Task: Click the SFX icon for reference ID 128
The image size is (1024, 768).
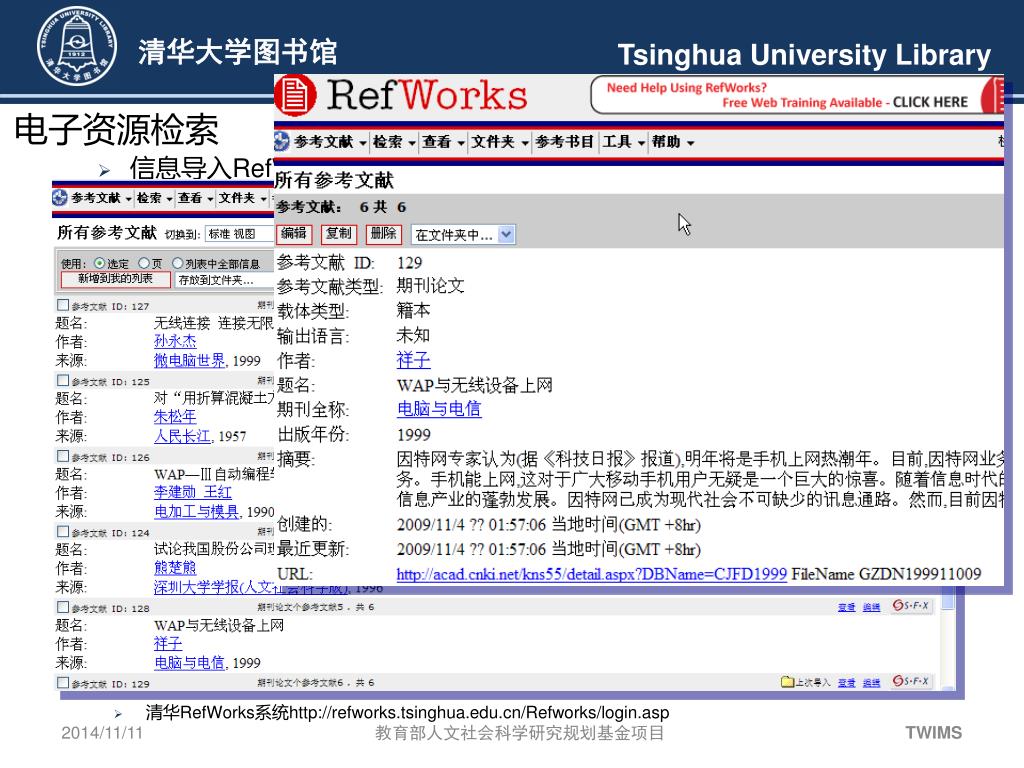Action: (910, 606)
